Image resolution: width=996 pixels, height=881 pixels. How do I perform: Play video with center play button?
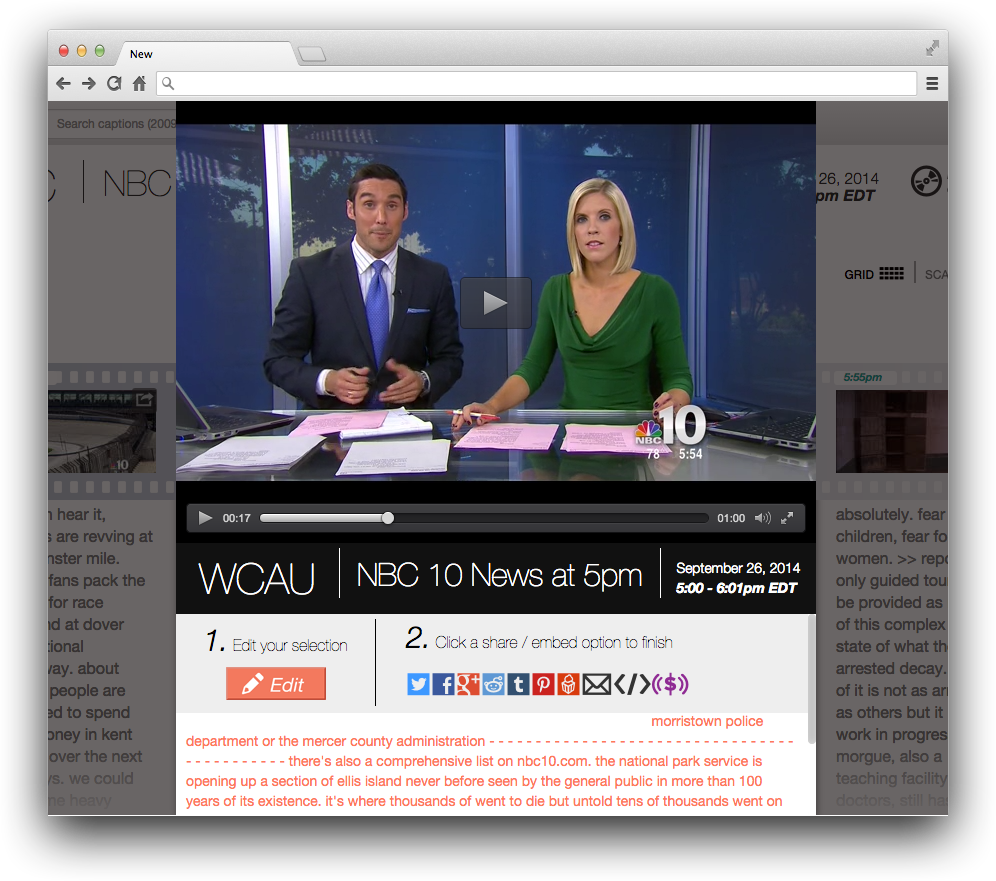(x=495, y=303)
